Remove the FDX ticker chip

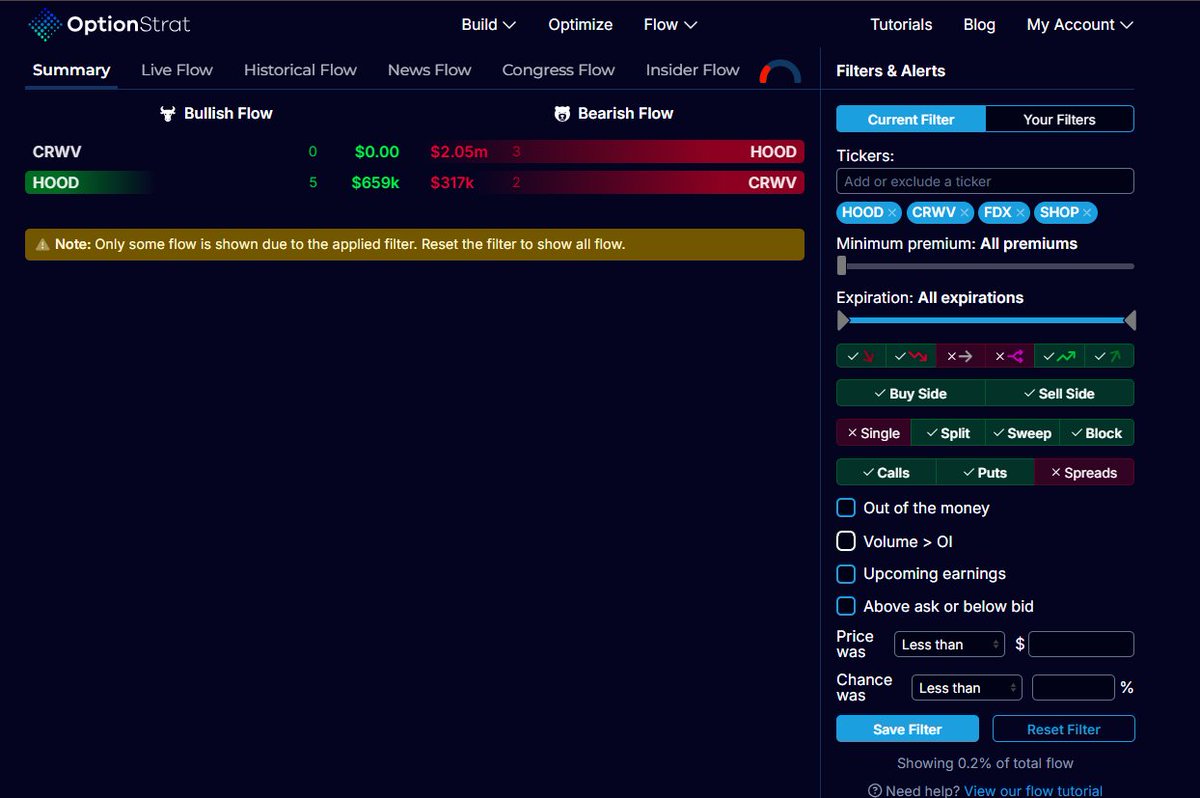point(1020,213)
